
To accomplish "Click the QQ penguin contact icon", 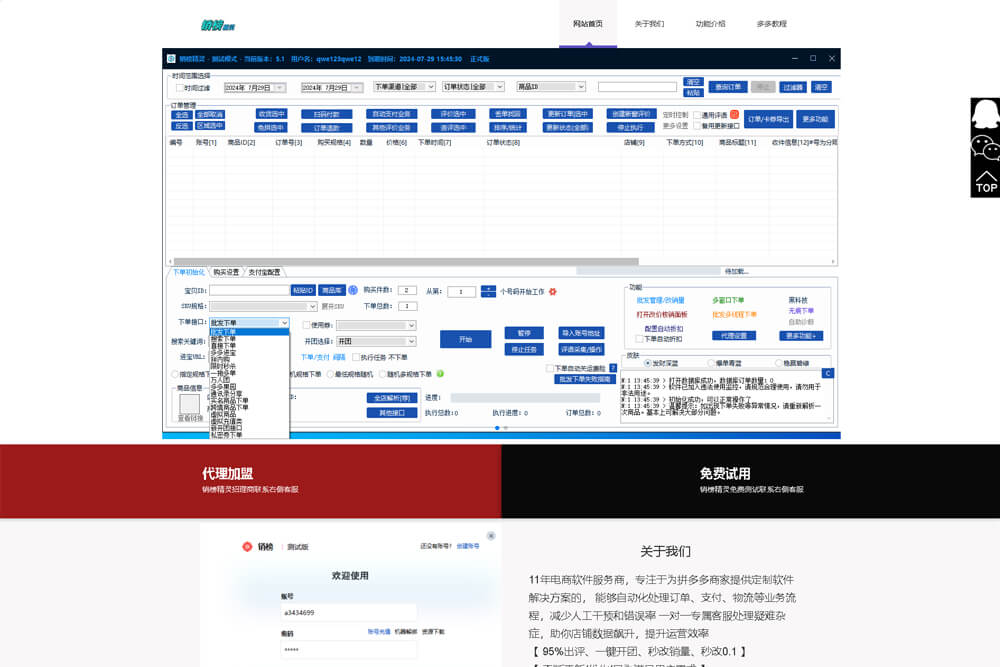I will click(x=985, y=112).
